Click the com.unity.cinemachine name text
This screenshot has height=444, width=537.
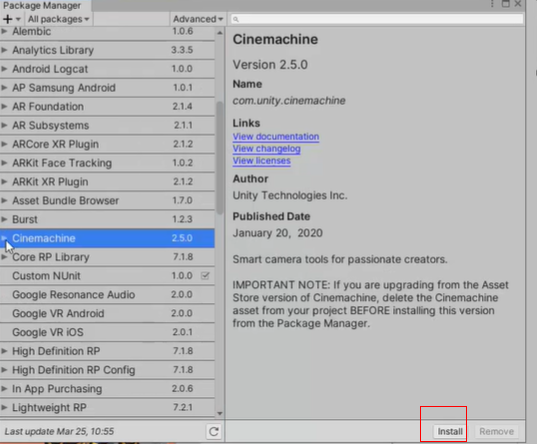(289, 101)
